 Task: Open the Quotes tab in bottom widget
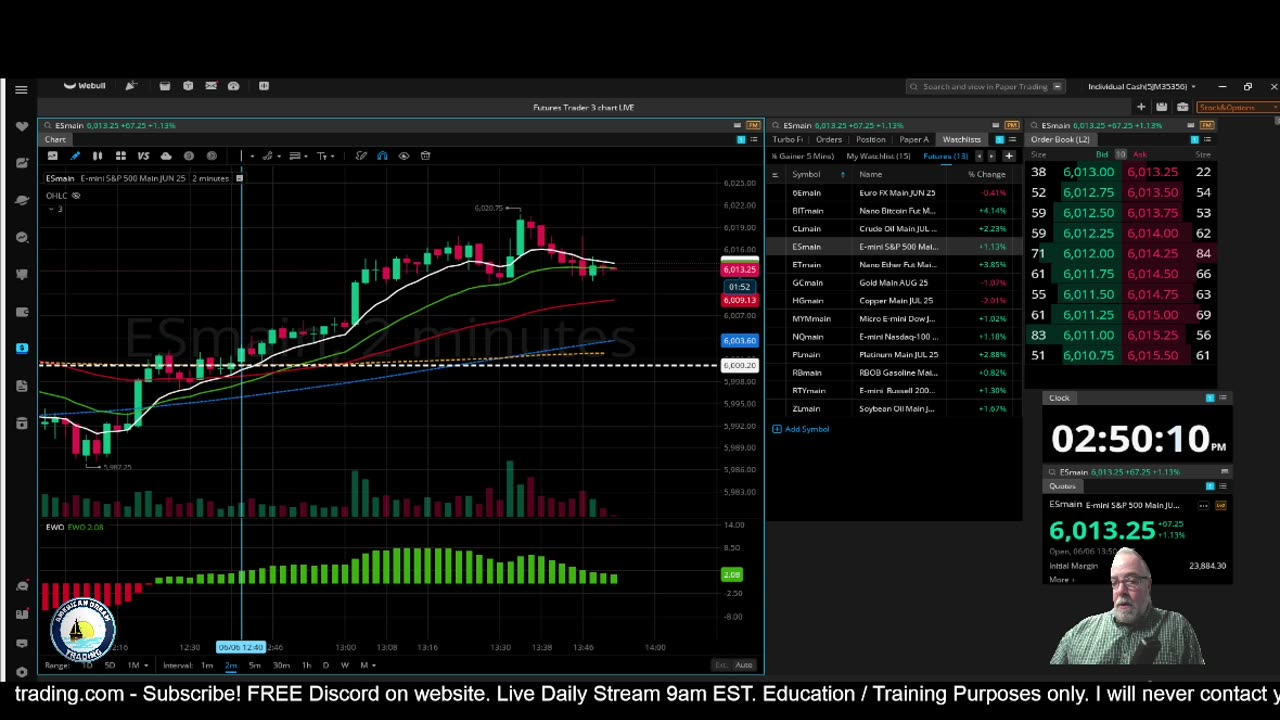point(1062,486)
